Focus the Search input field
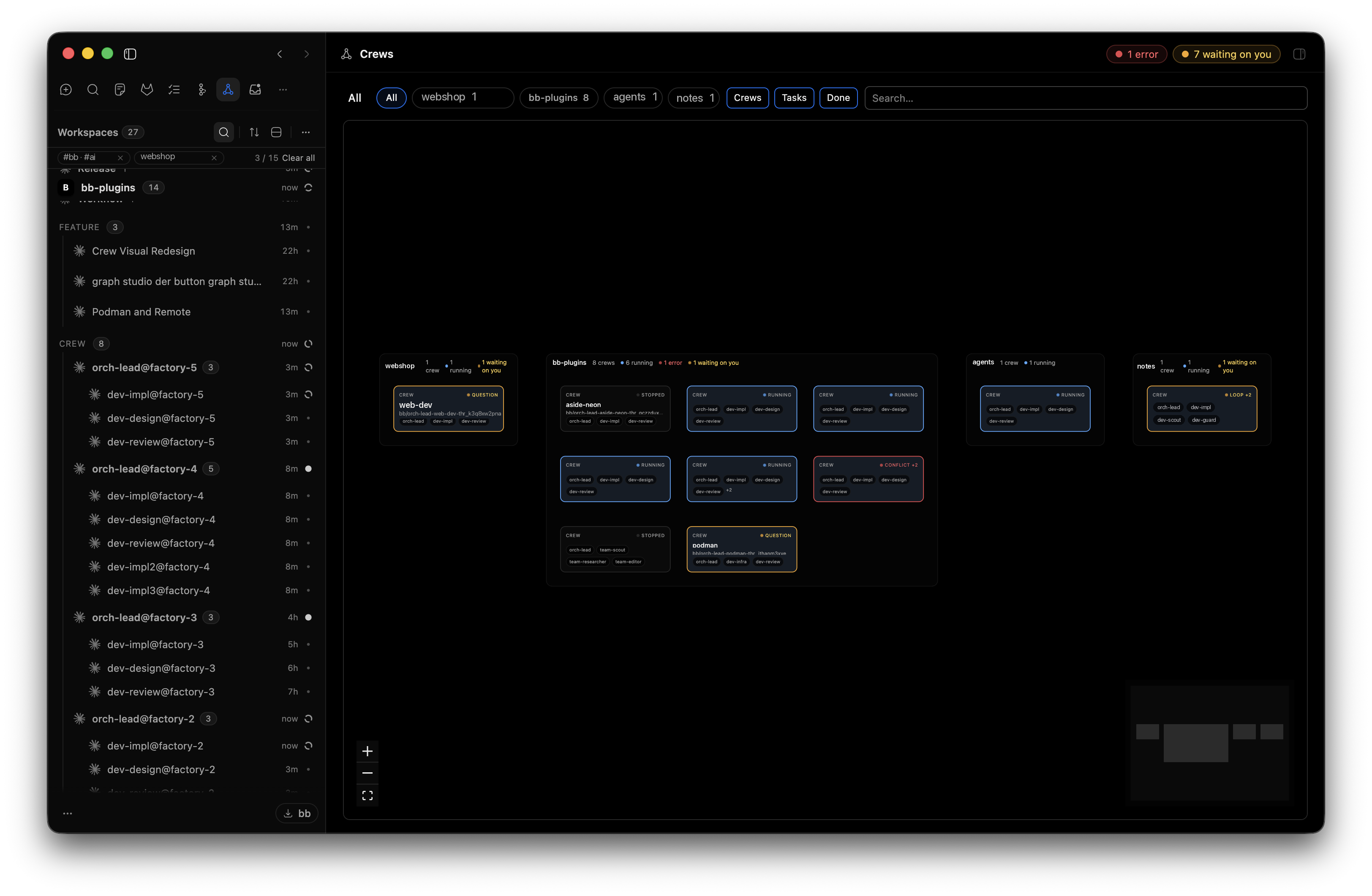The image size is (1372, 896). (1086, 98)
